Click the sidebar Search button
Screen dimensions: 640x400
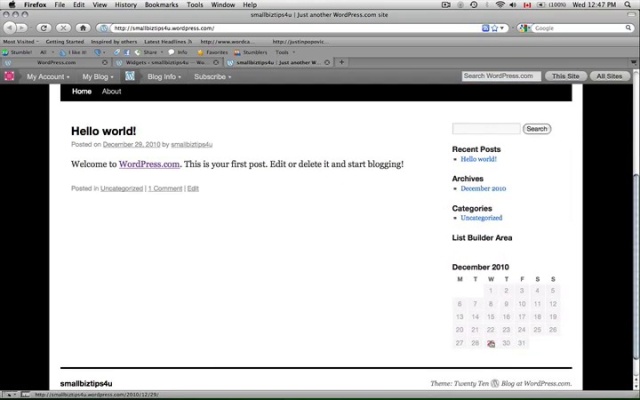(x=537, y=129)
